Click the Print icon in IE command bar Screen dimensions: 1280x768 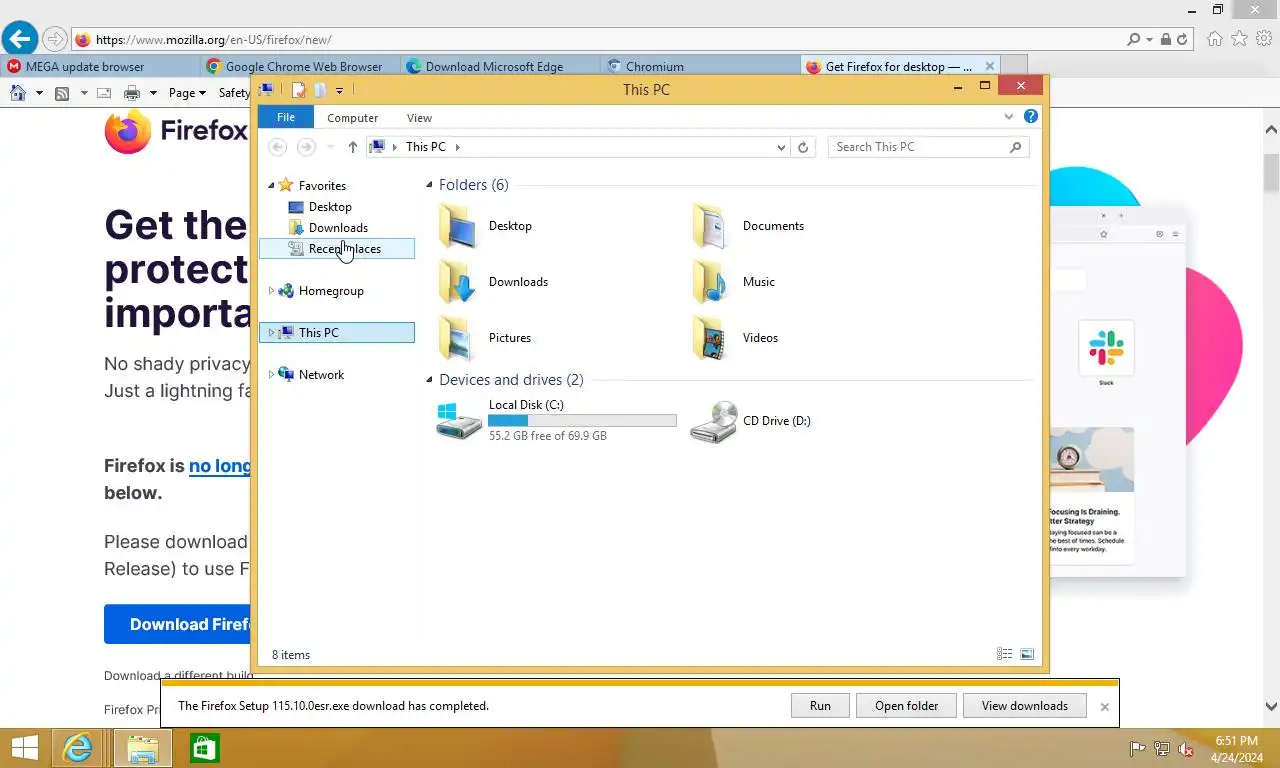click(x=132, y=93)
